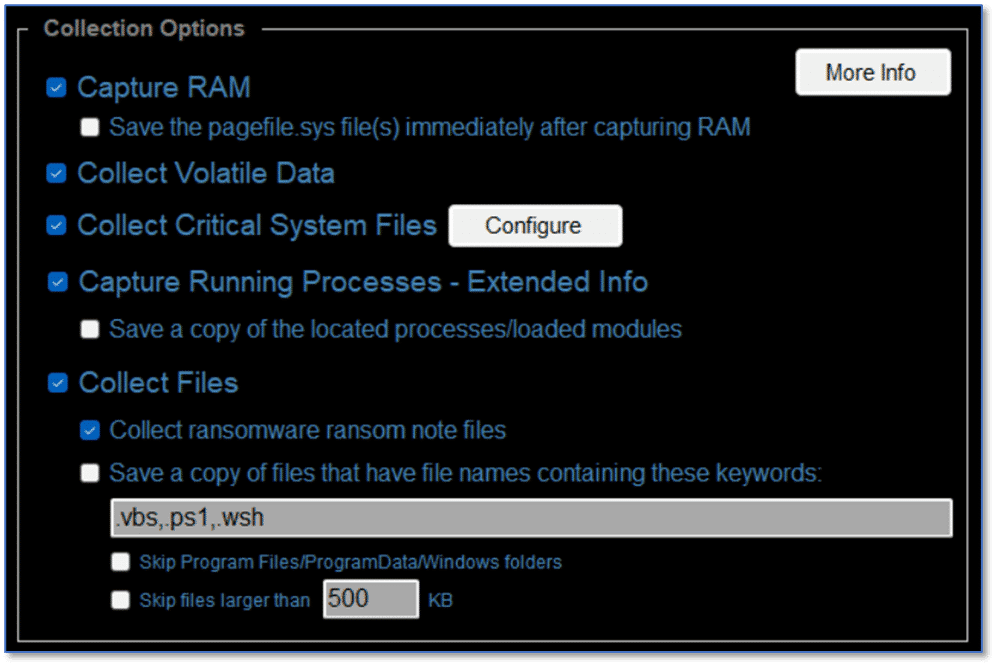Uncheck the Capture RAM checkbox

(57, 87)
